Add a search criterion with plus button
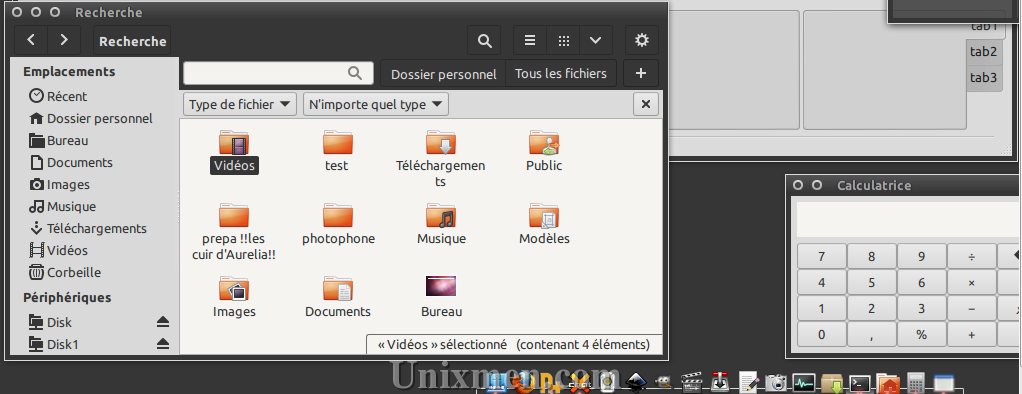This screenshot has width=1022, height=394. click(641, 73)
